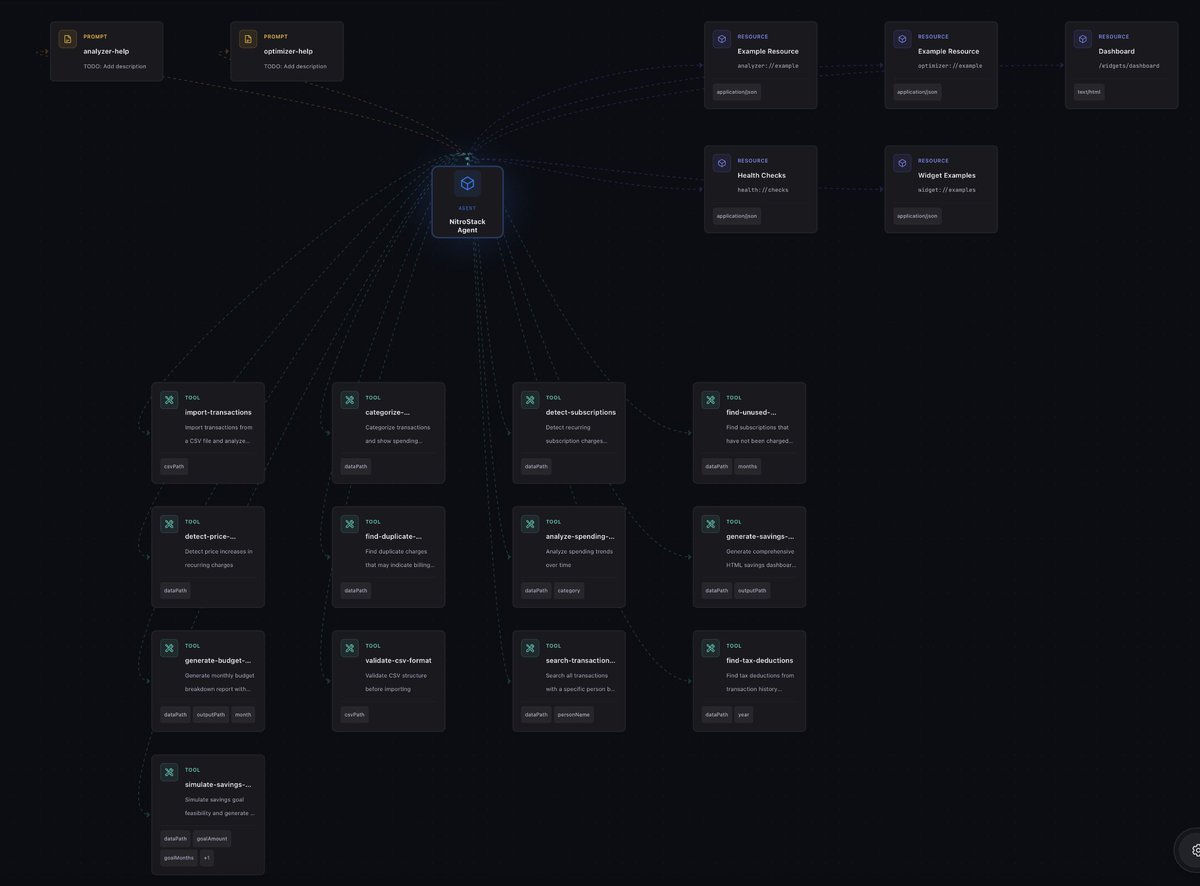Click application/json tag on Widget Examples card
The width and height of the screenshot is (1200, 886).
(917, 216)
